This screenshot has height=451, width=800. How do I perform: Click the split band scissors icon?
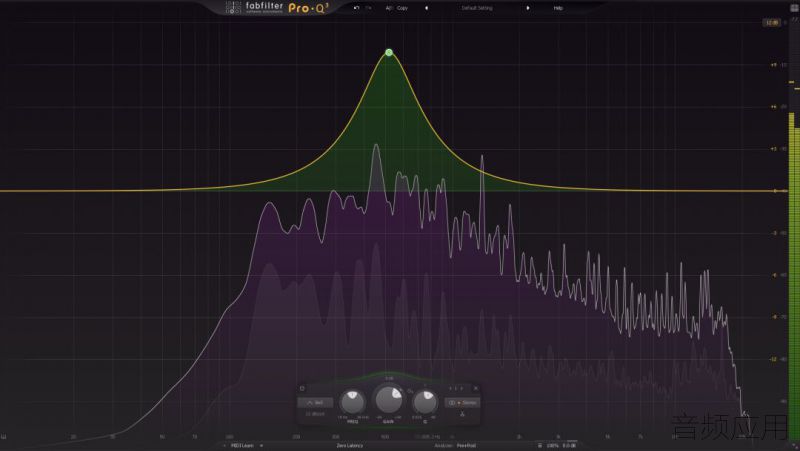[x=462, y=414]
